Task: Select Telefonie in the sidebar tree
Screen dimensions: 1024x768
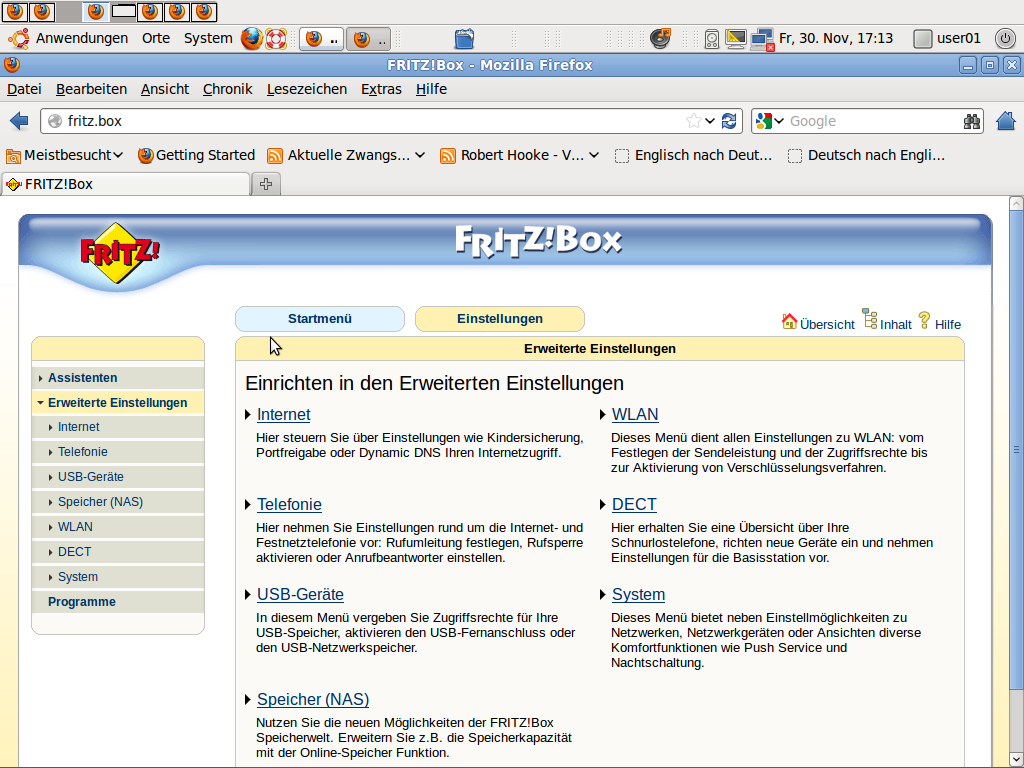Action: click(82, 452)
